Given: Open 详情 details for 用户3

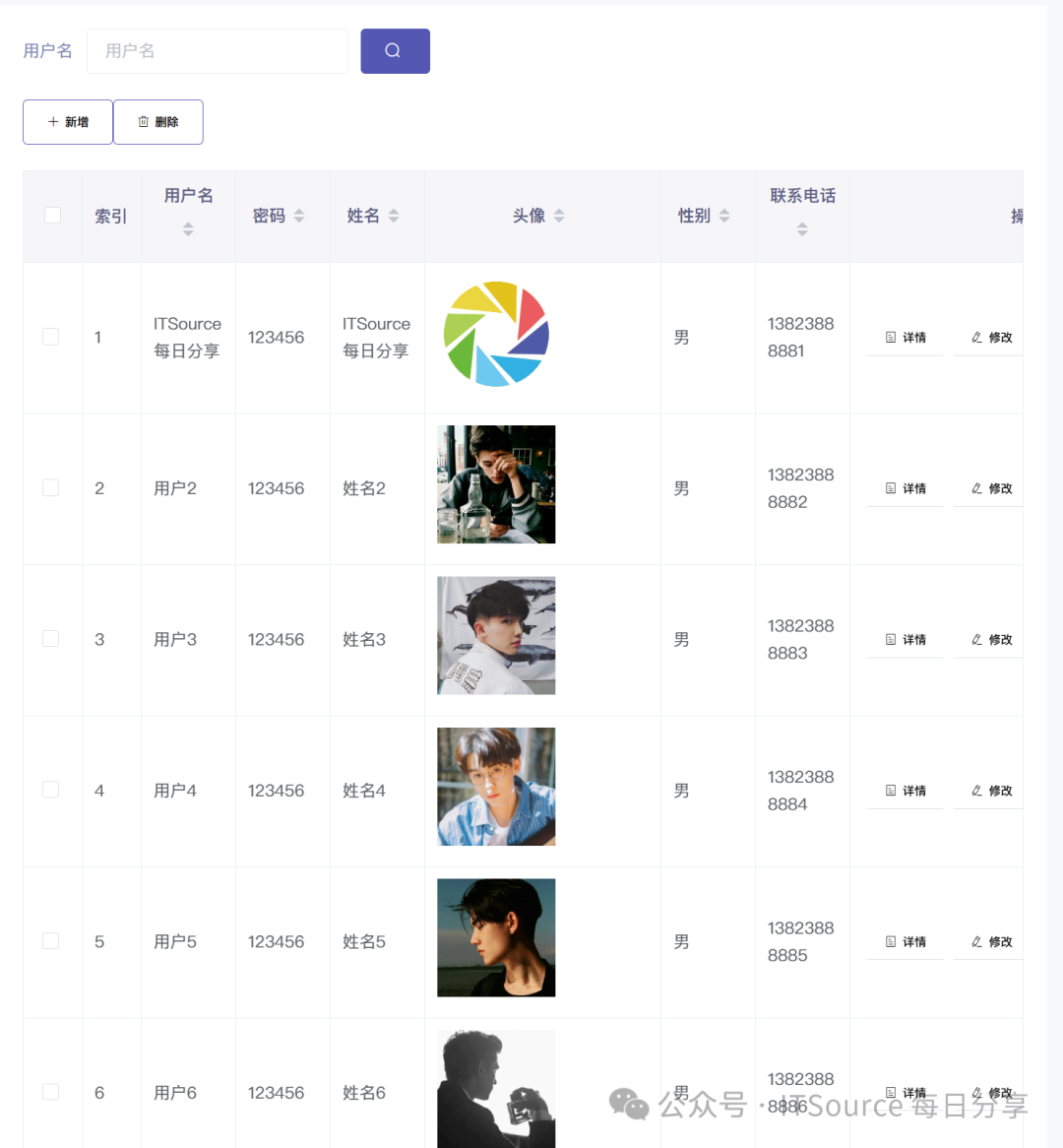Looking at the screenshot, I should [905, 640].
